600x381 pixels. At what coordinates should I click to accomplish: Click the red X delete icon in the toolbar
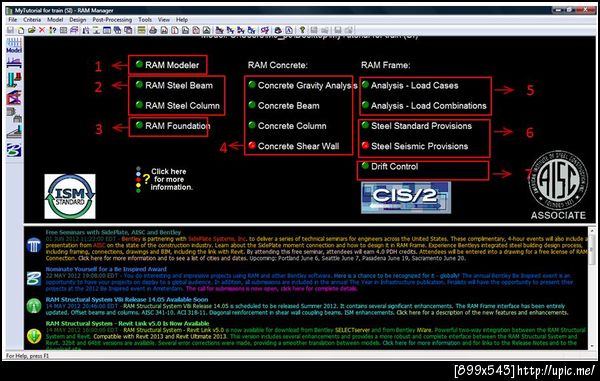42,30
